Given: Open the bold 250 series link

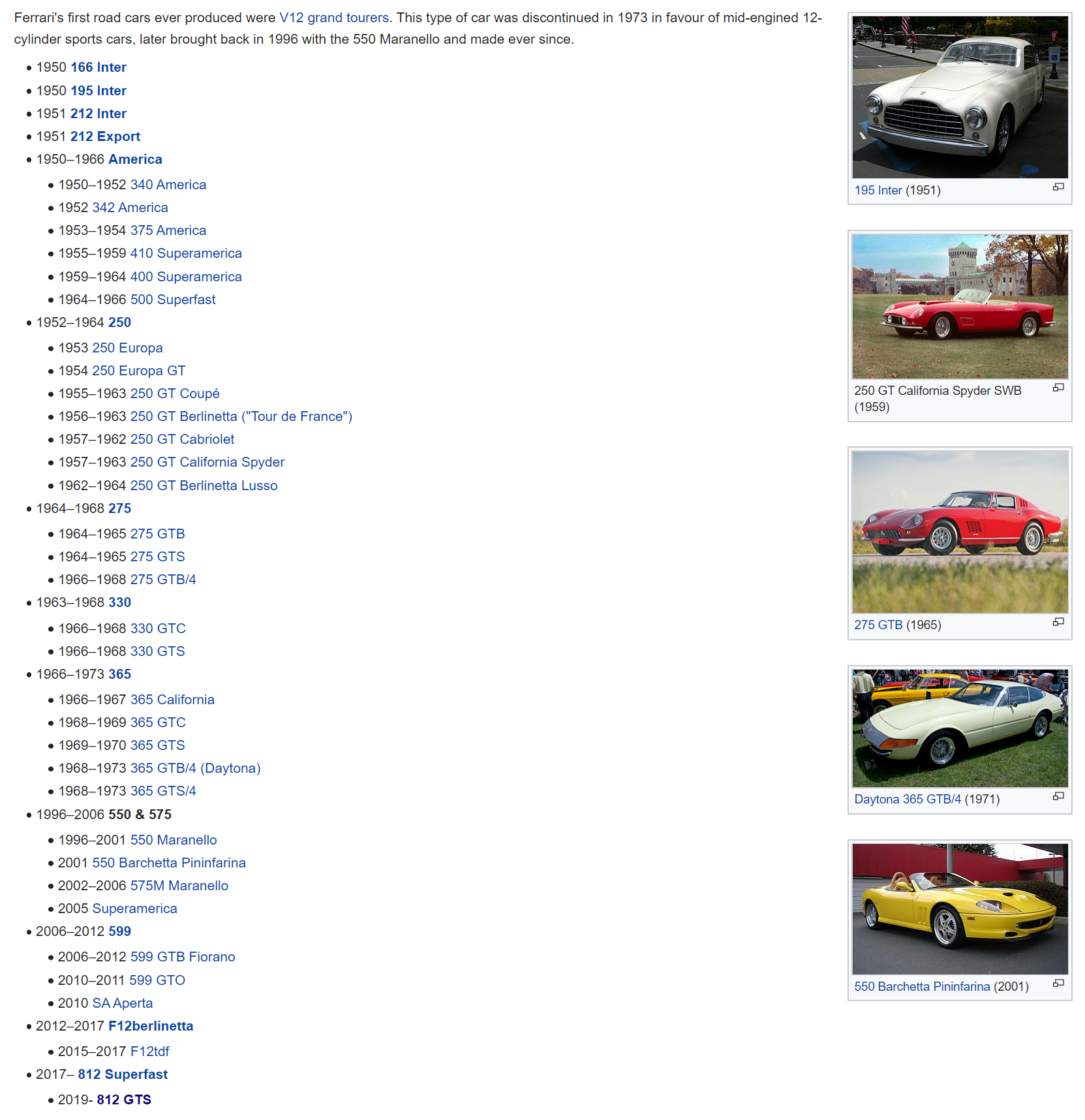Looking at the screenshot, I should pyautogui.click(x=120, y=322).
